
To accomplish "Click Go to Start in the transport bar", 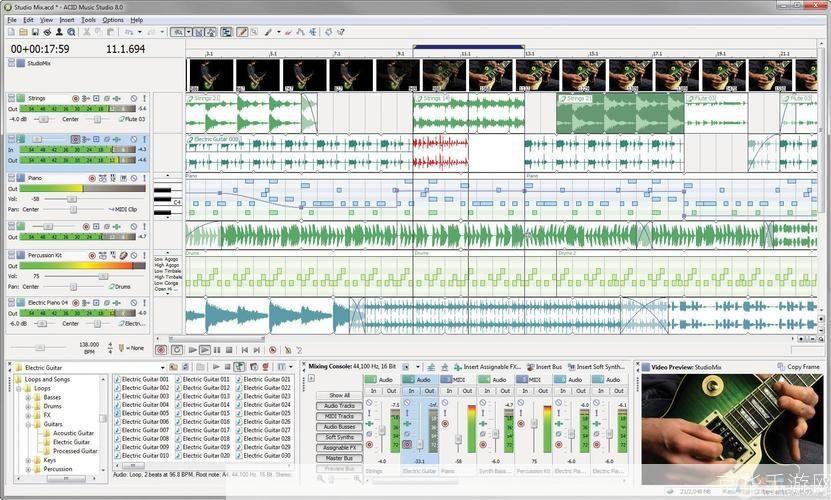I will tap(245, 350).
